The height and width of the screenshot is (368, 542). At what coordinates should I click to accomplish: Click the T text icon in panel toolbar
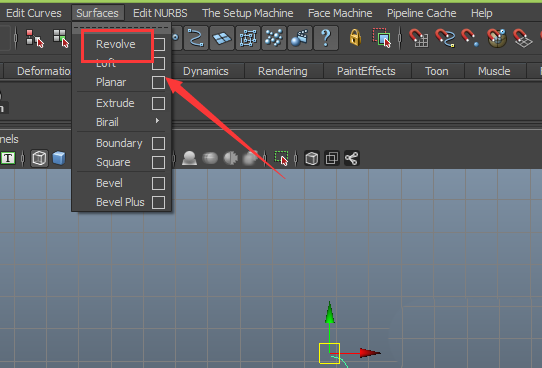point(8,159)
